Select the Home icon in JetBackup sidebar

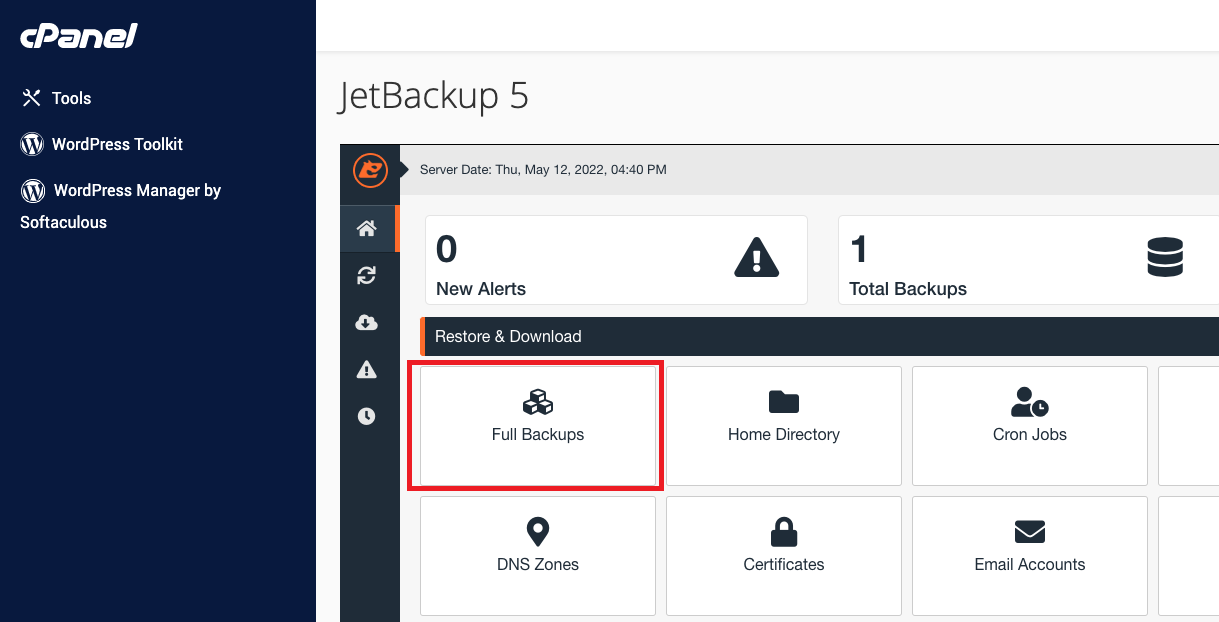click(x=367, y=229)
